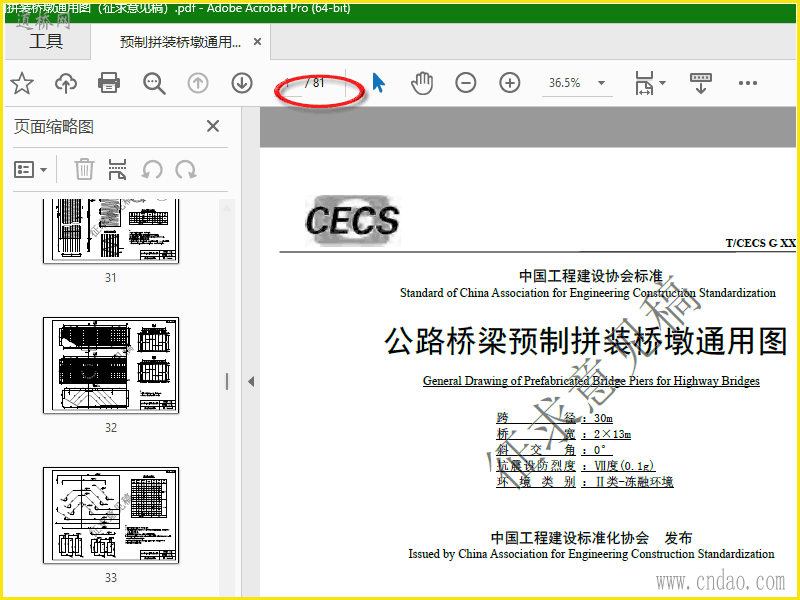
Task: Click the 页面缩略图 panel title
Action: click(x=54, y=126)
